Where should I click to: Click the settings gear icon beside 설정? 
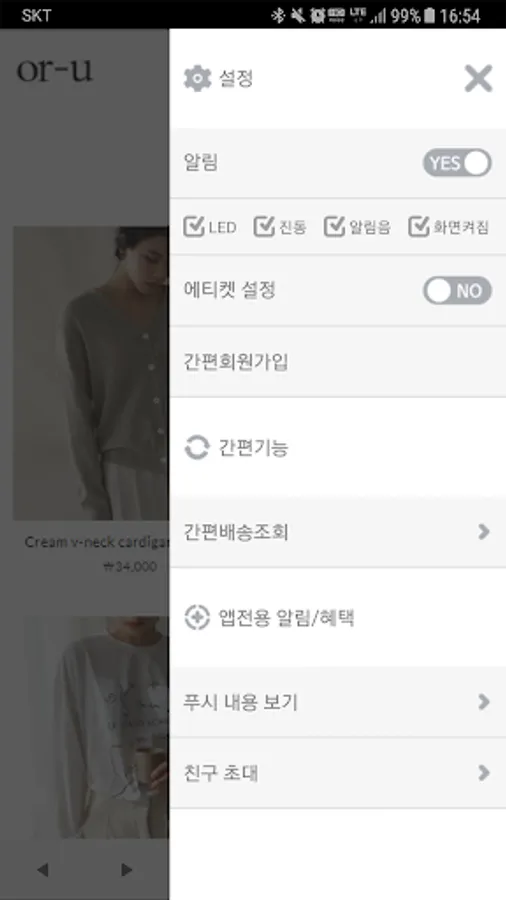(x=197, y=78)
